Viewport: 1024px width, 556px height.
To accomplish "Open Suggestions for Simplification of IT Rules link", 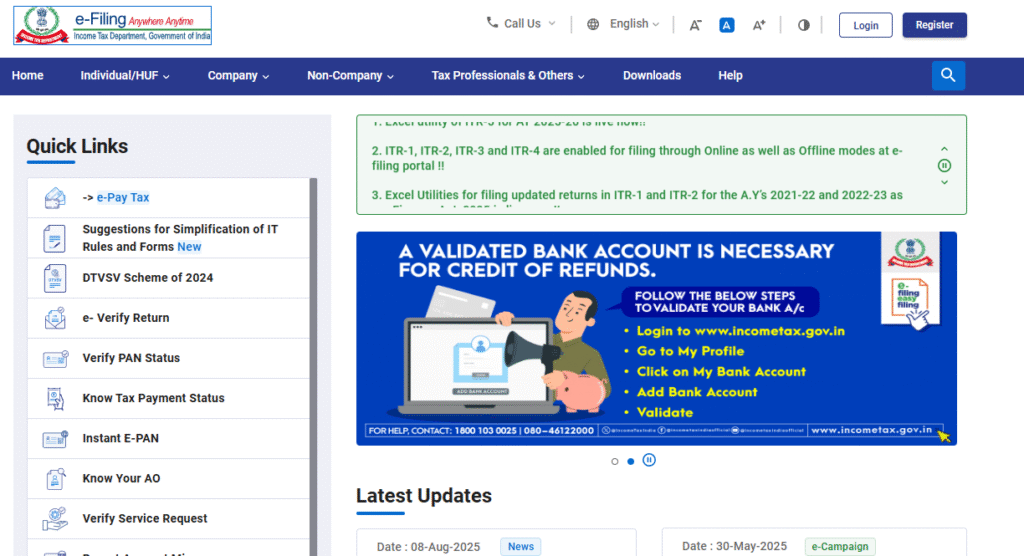I will 180,238.
